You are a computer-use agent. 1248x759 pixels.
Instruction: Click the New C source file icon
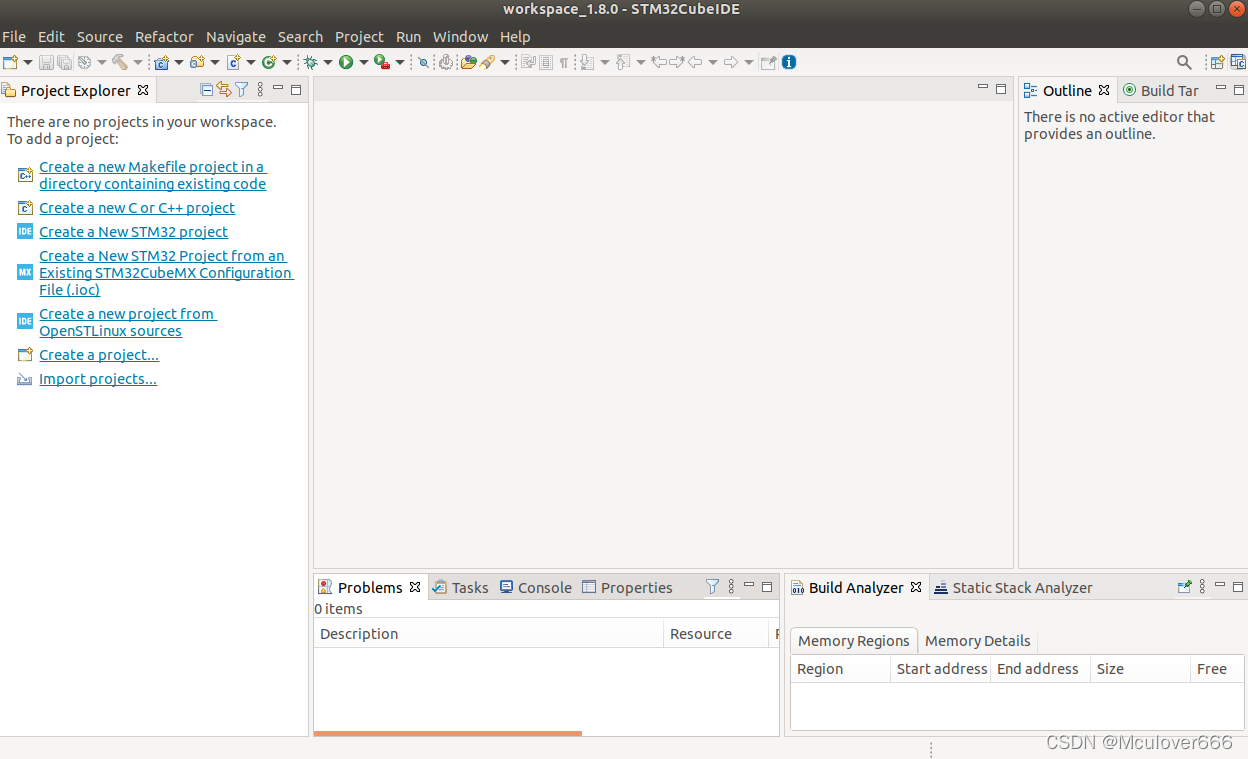[x=233, y=62]
